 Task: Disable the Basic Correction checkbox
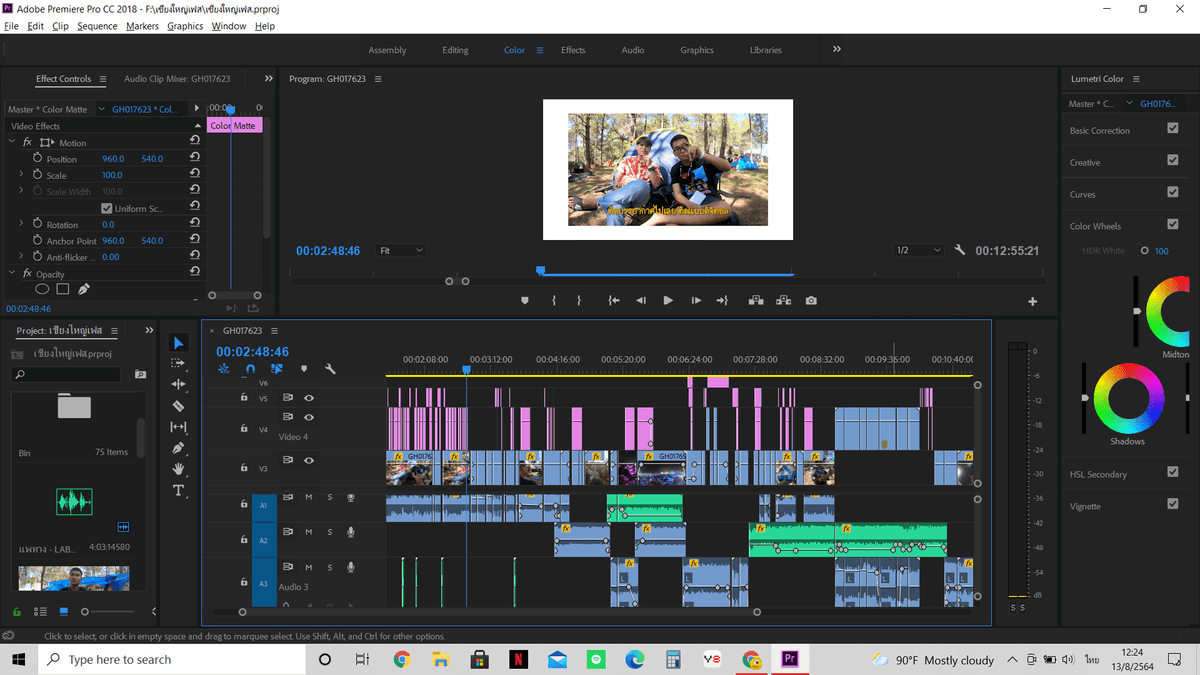(x=1173, y=129)
